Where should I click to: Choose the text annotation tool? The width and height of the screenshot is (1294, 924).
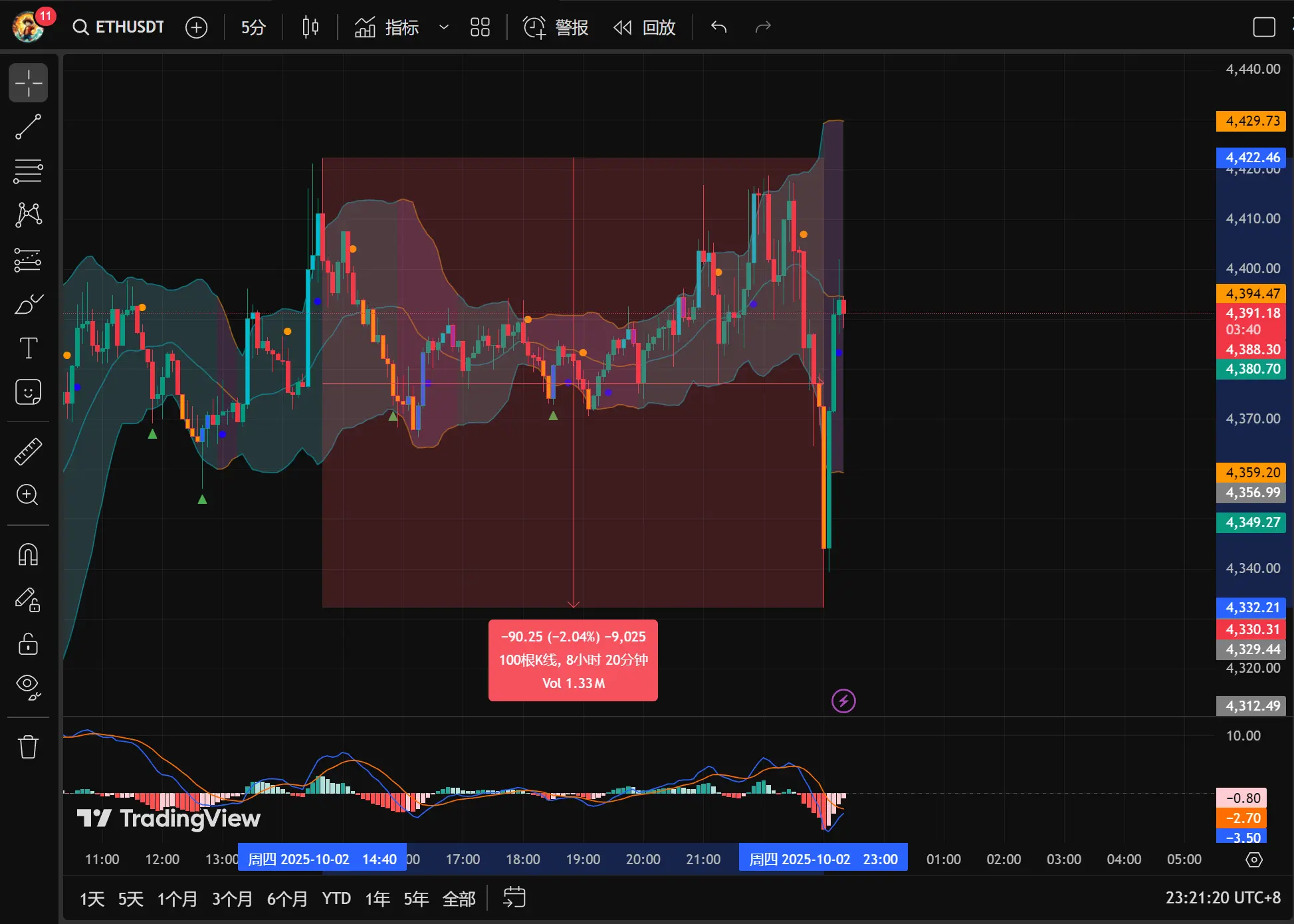[28, 348]
